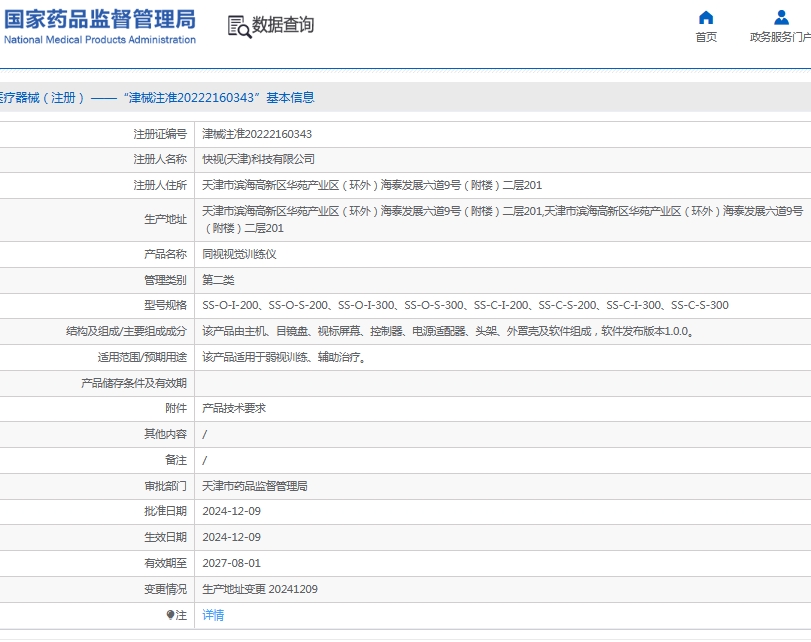Open the 详情 link
The height and width of the screenshot is (642, 811).
pos(213,615)
